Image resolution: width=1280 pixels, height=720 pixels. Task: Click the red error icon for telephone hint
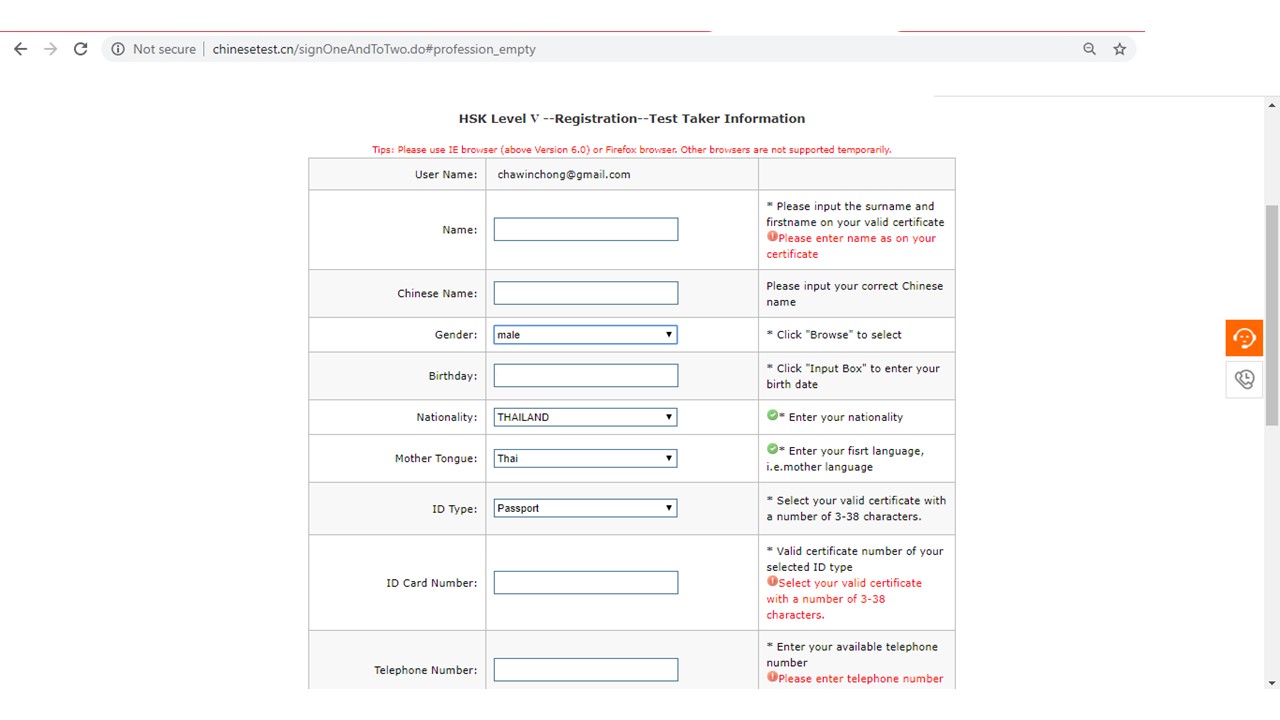(772, 677)
